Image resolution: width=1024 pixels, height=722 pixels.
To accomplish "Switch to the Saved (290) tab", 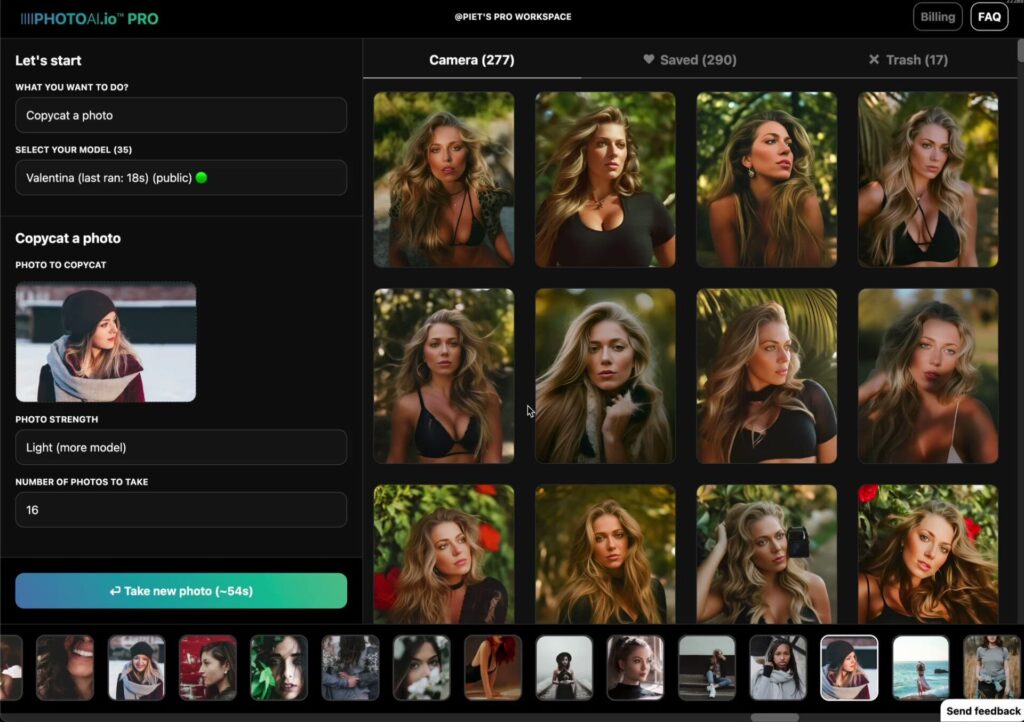I will pyautogui.click(x=690, y=60).
